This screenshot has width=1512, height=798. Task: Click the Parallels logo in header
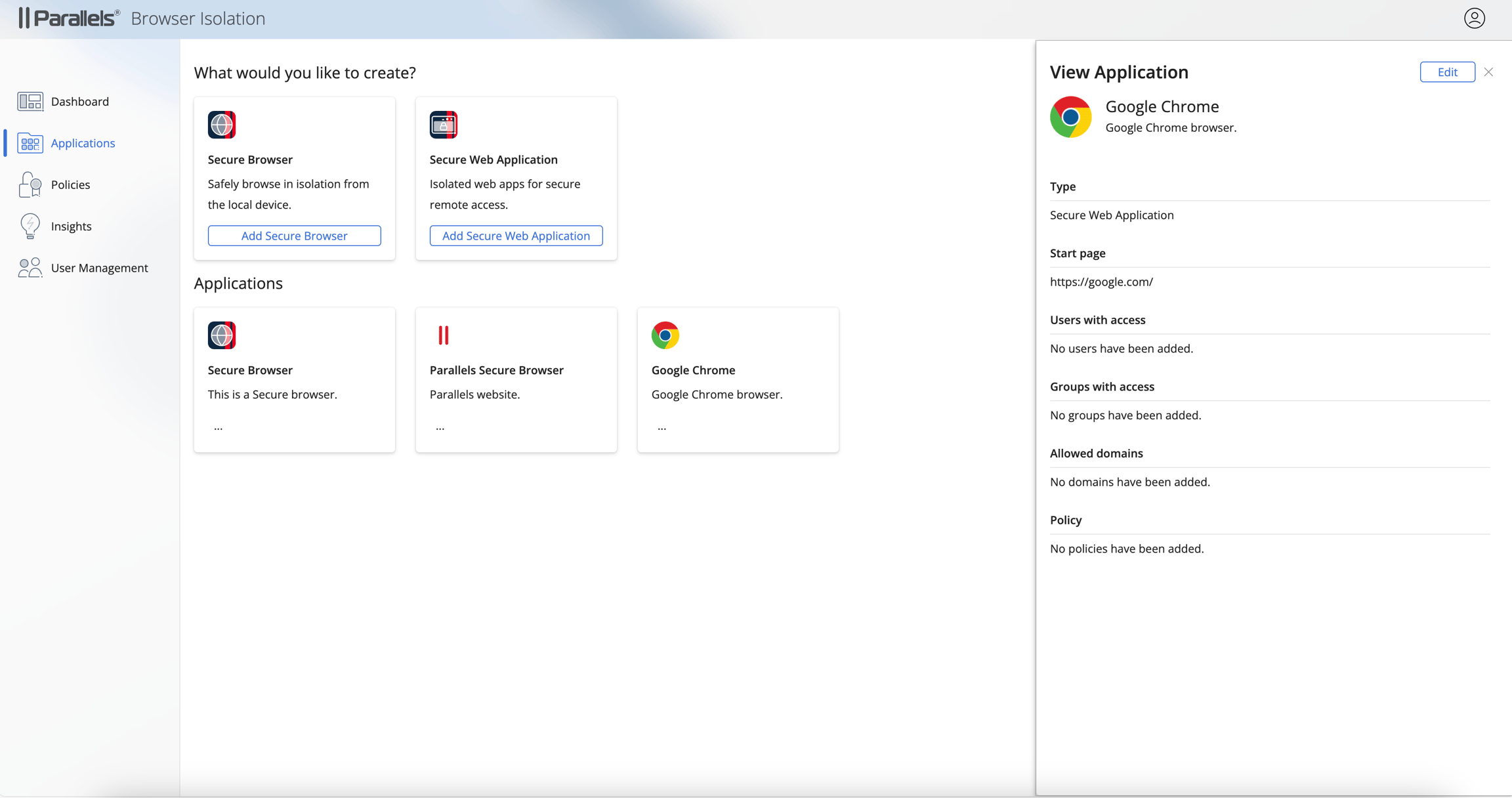tap(70, 18)
